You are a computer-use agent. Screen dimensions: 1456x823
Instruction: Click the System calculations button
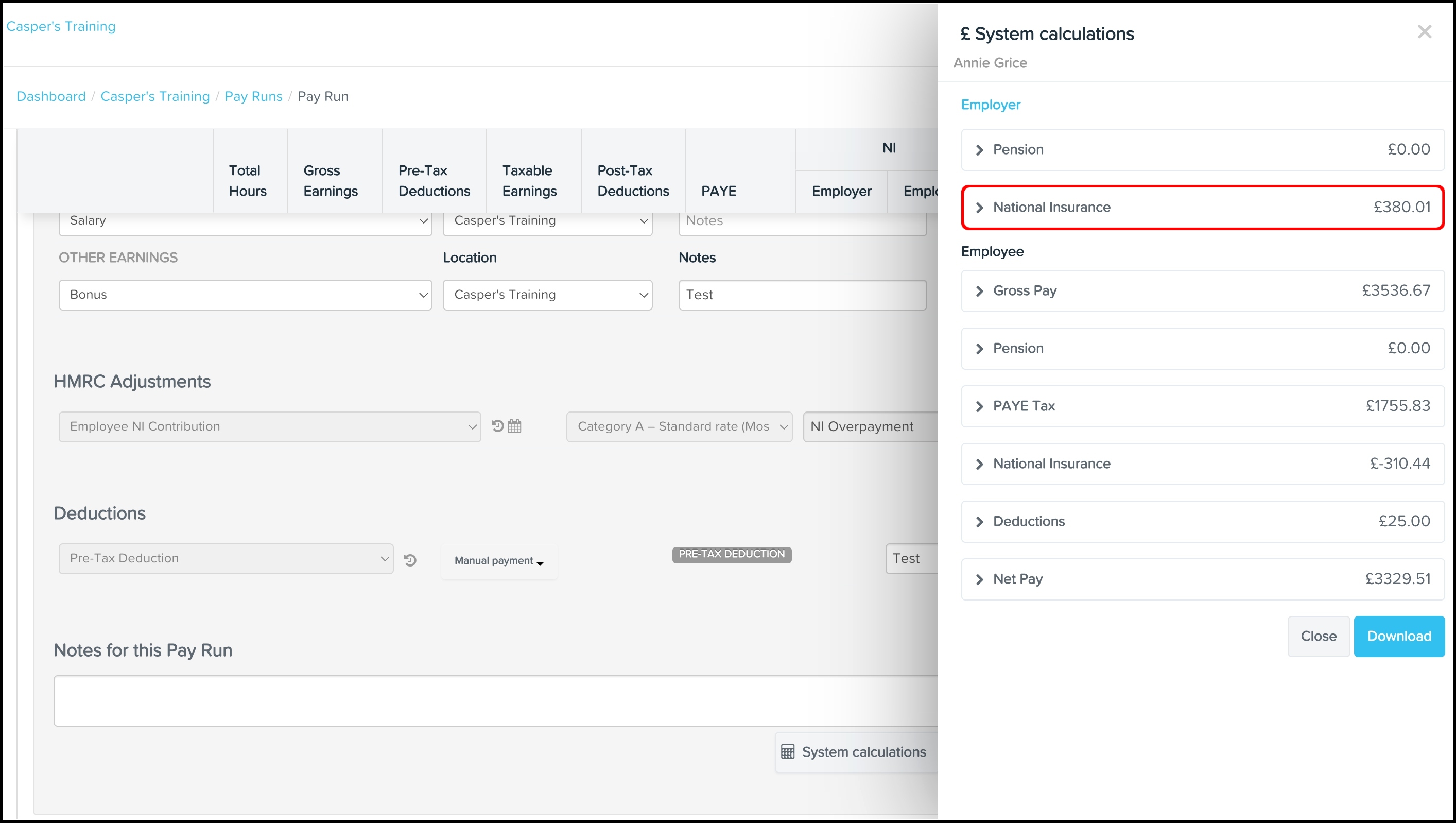856,752
